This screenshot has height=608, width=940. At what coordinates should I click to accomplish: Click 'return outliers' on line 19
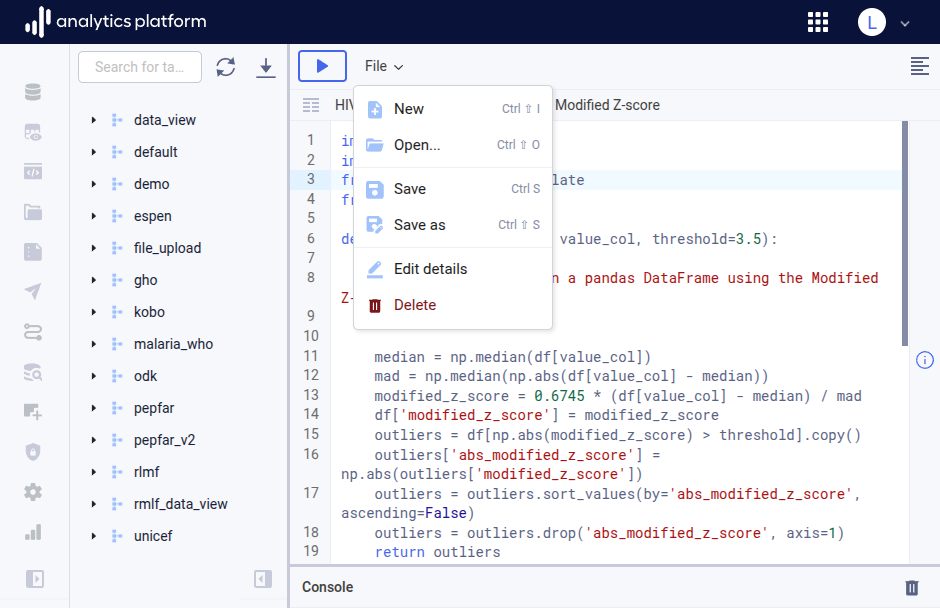437,552
